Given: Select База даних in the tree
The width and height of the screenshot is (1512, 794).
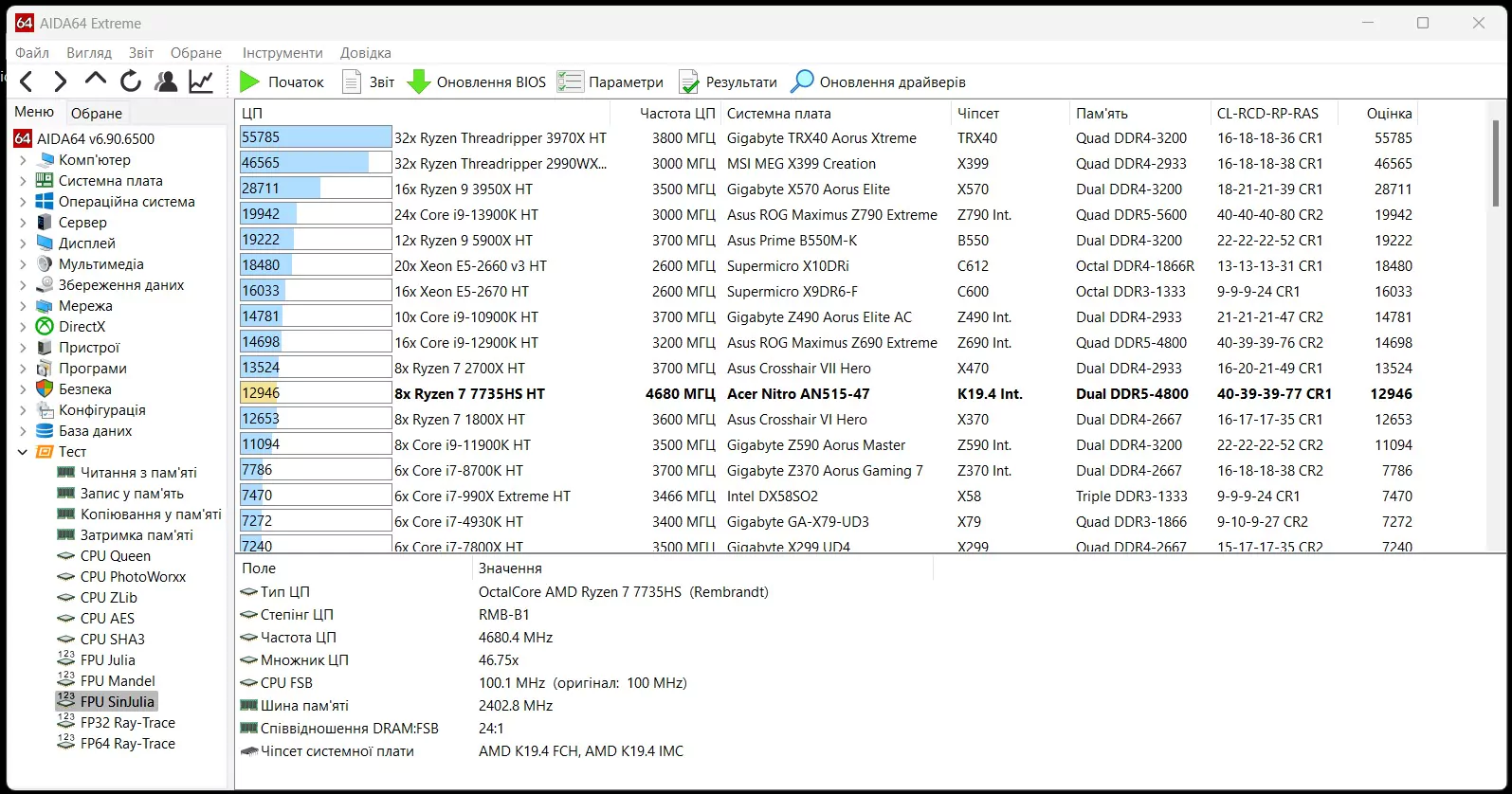Looking at the screenshot, I should click(x=84, y=431).
